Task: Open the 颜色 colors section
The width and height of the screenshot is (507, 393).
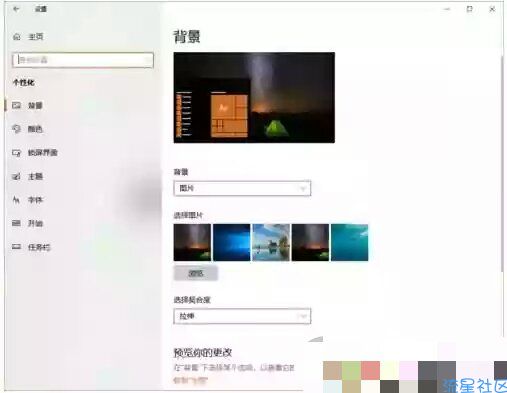Action: point(28,129)
